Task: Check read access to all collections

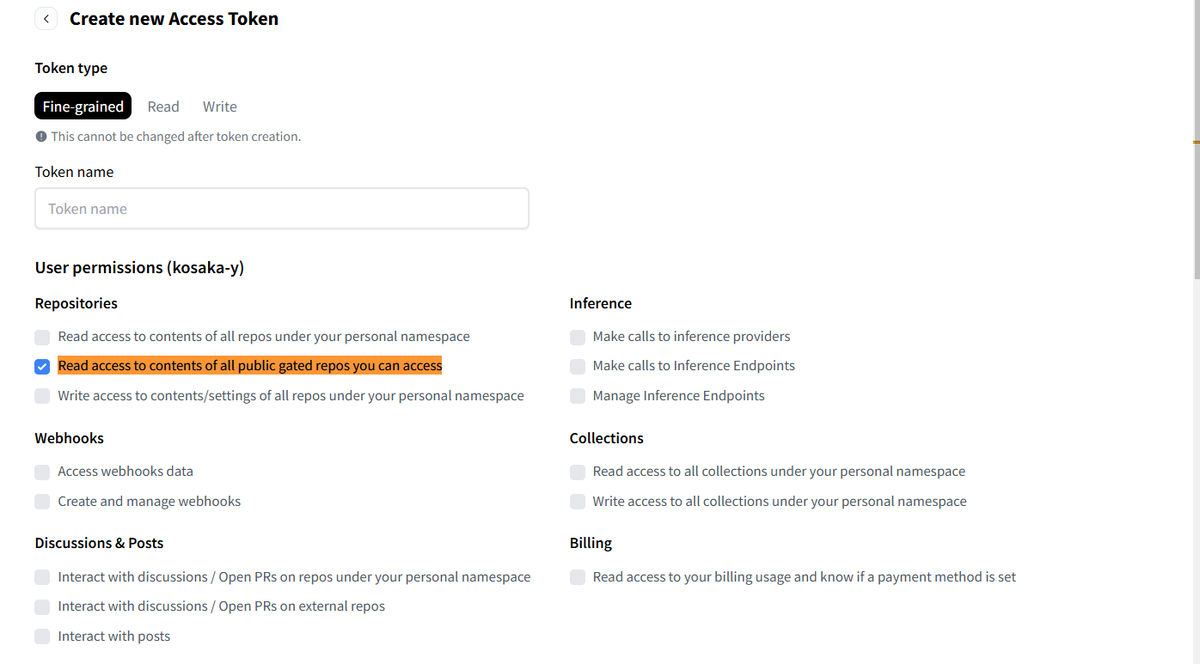Action: [578, 472]
